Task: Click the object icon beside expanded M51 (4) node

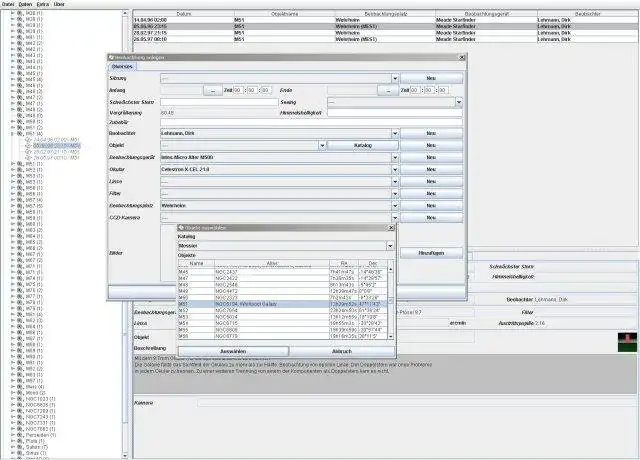Action: pos(20,133)
